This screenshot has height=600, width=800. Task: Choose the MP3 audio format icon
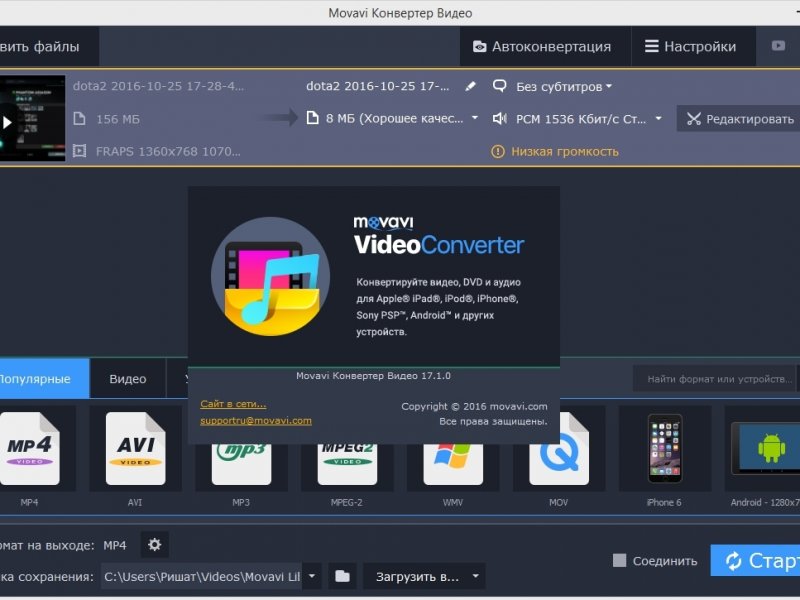[x=241, y=463]
